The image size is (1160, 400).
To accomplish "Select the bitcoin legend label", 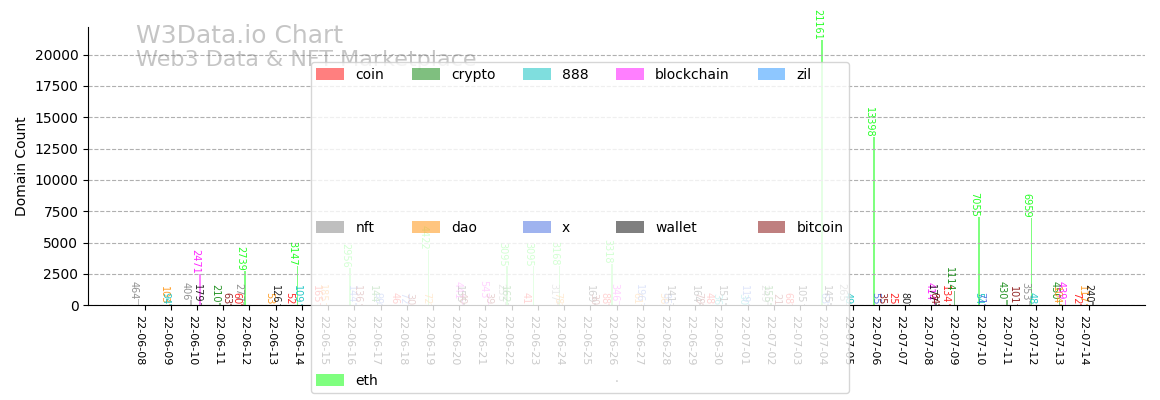I will (819, 227).
